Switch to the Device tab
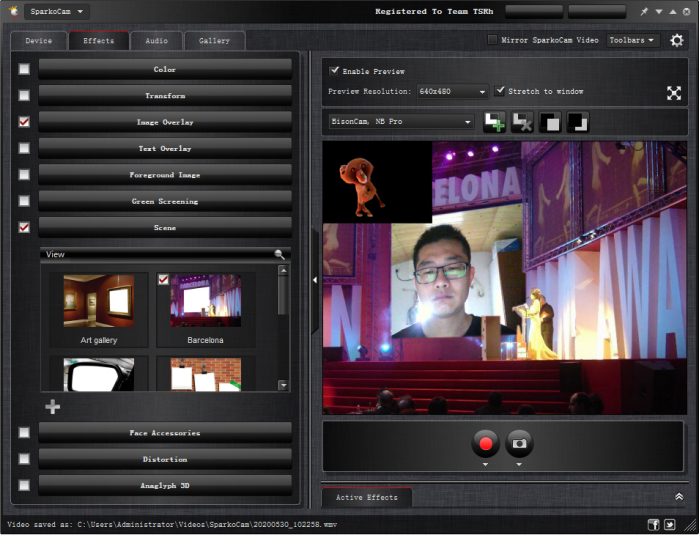Image resolution: width=699 pixels, height=535 pixels. tap(39, 41)
